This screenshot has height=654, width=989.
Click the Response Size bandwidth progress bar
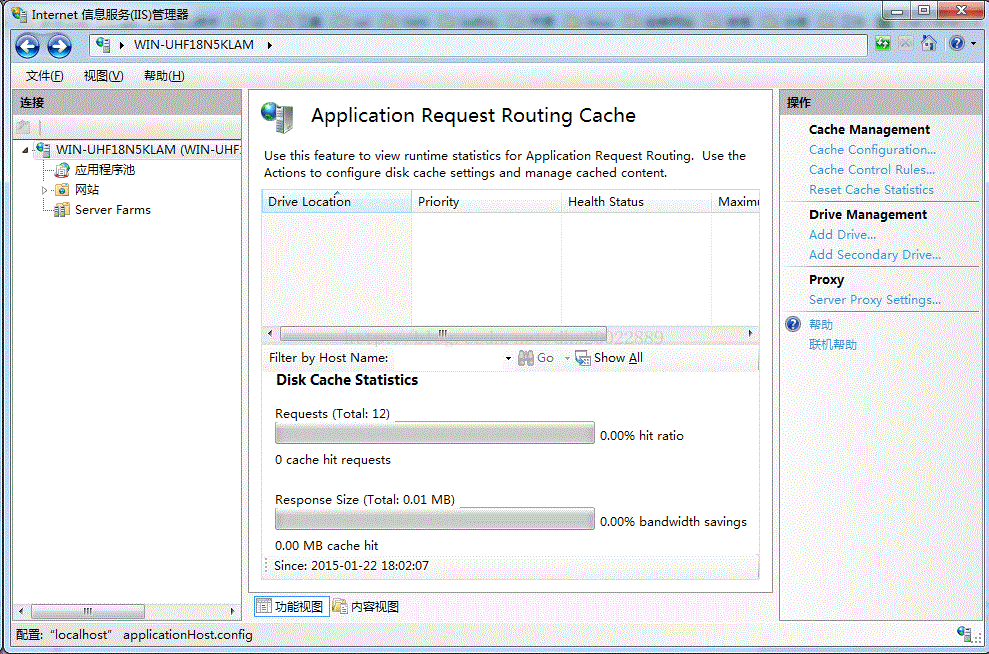[x=435, y=519]
